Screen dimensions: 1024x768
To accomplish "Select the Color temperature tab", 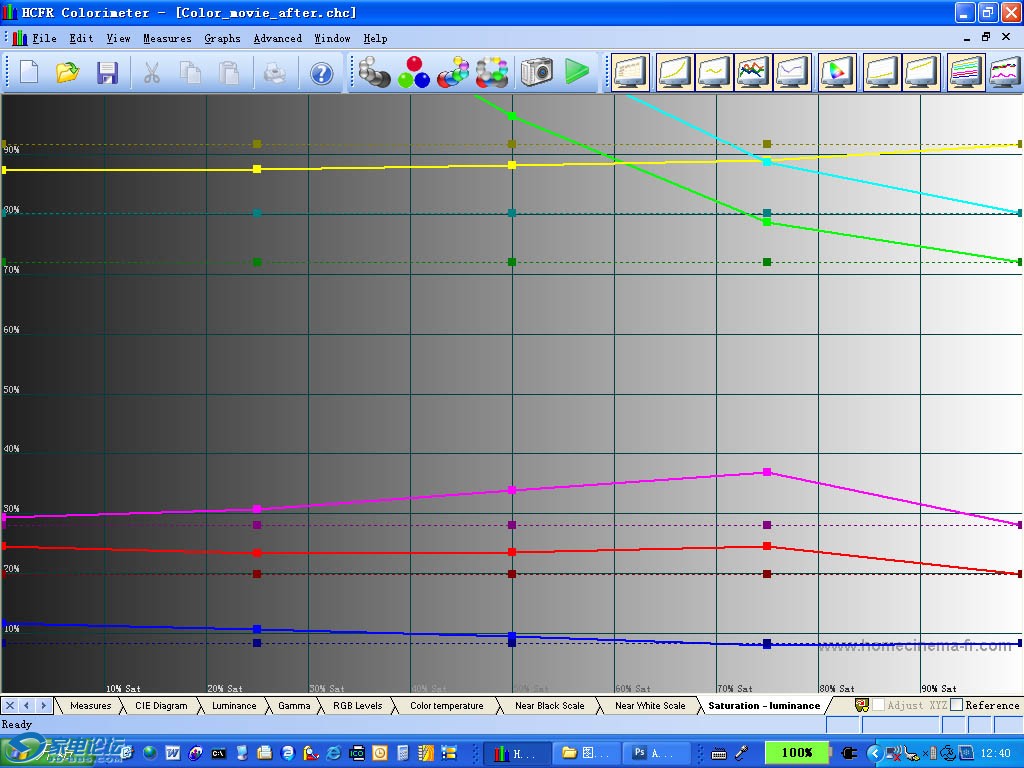I will [x=446, y=705].
